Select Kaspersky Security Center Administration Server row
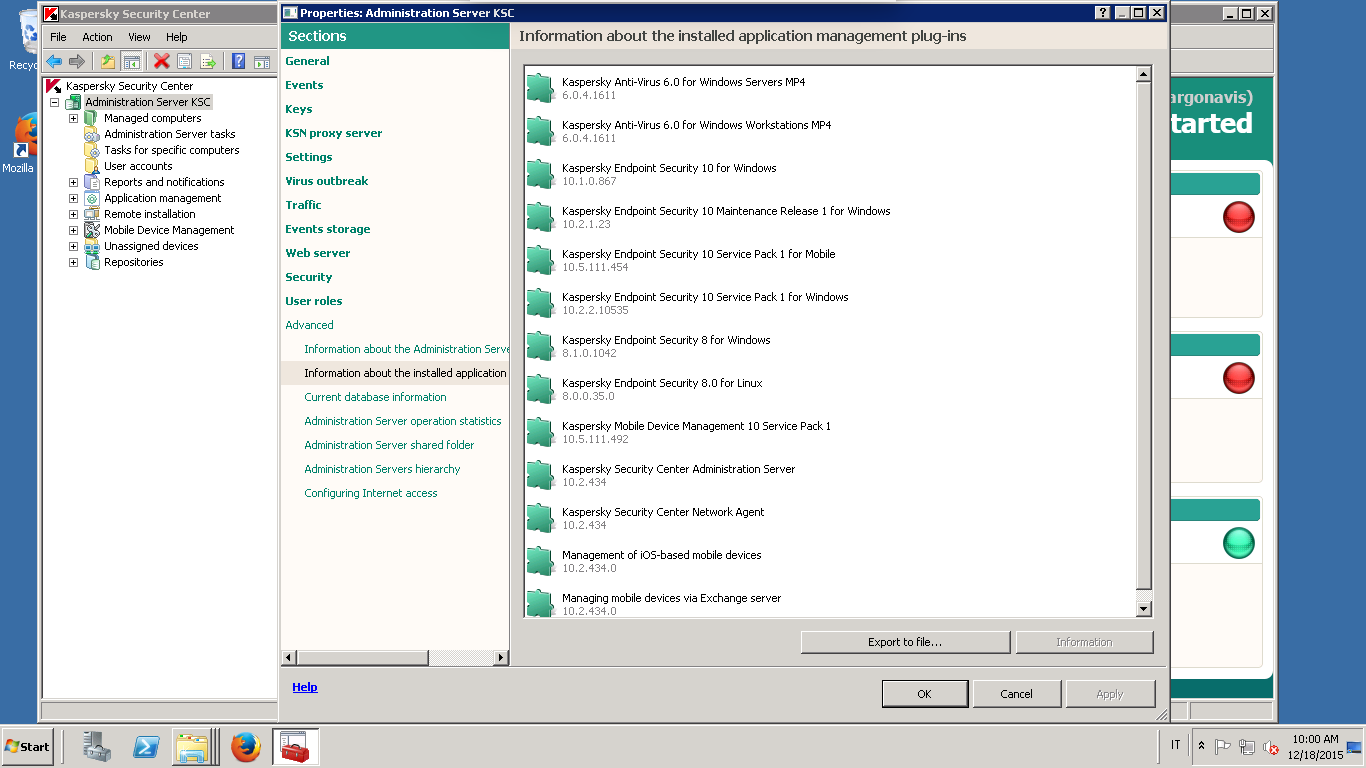Image resolution: width=1366 pixels, height=768 pixels. click(x=830, y=475)
